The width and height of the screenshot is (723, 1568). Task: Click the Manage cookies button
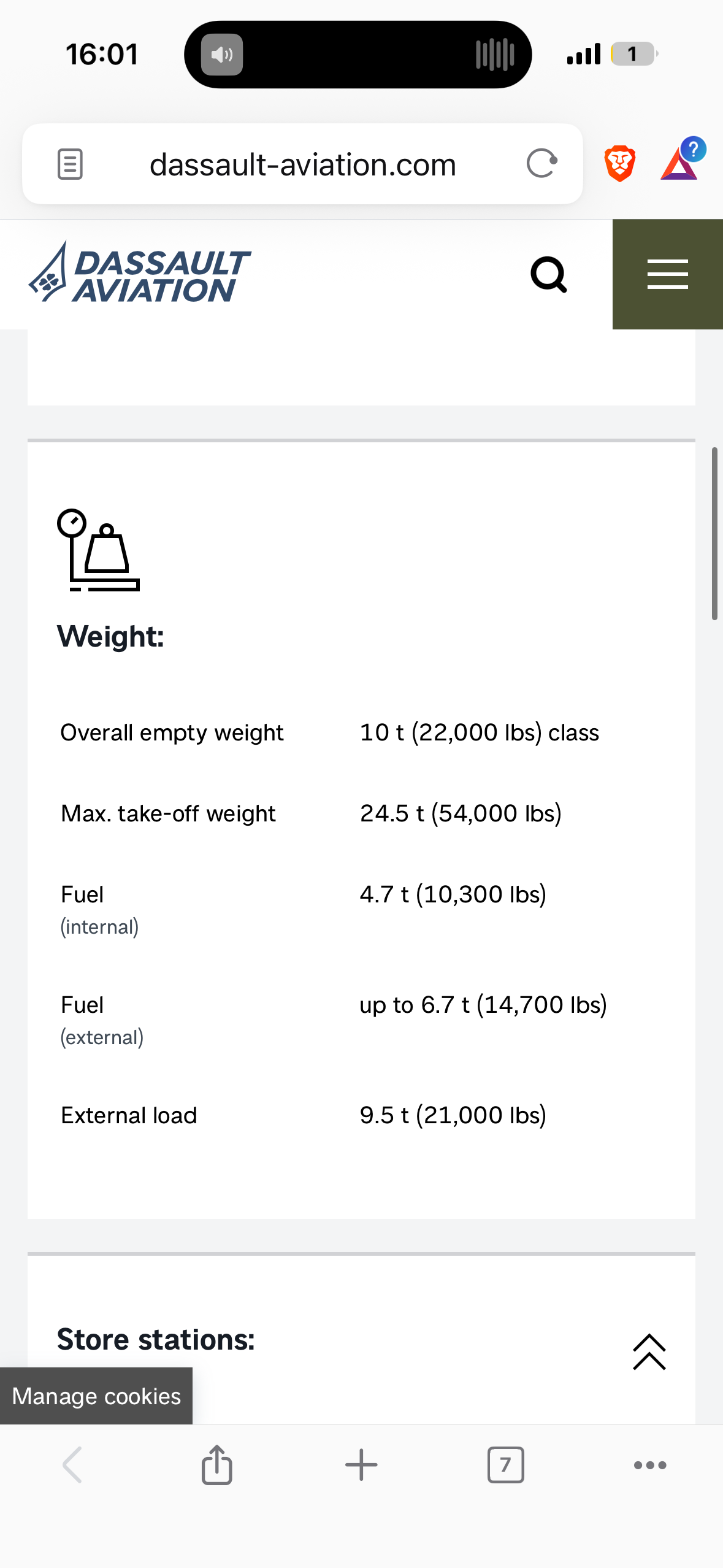(96, 1396)
